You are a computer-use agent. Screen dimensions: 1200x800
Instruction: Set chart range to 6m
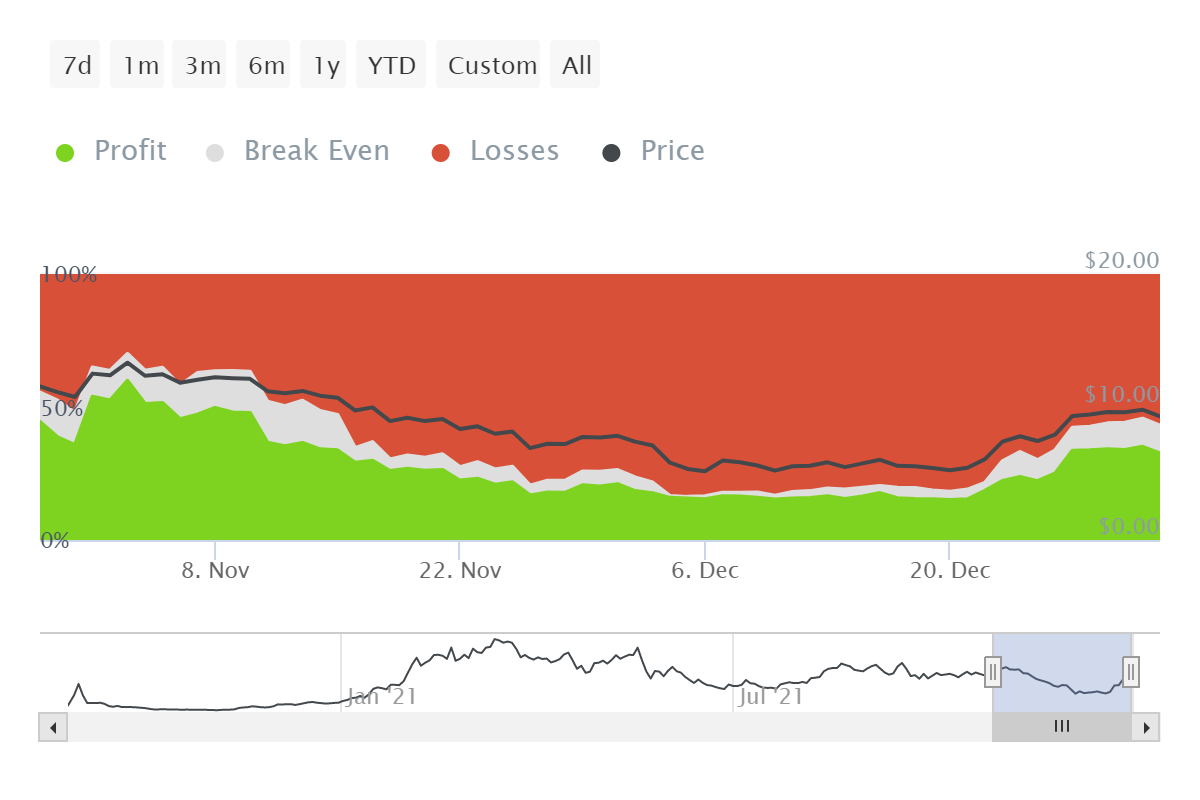click(265, 65)
